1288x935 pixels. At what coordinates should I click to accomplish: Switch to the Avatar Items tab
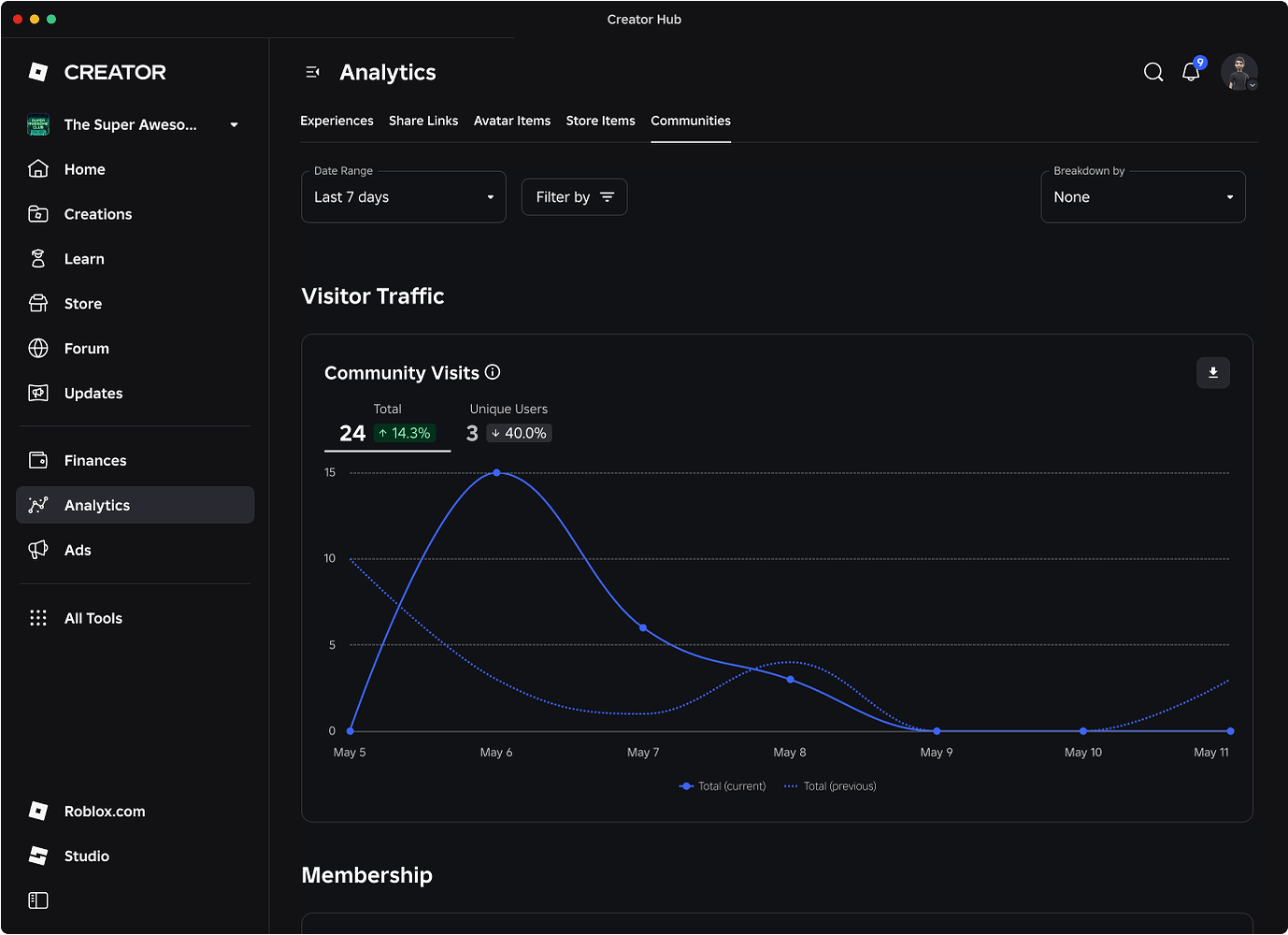[512, 121]
